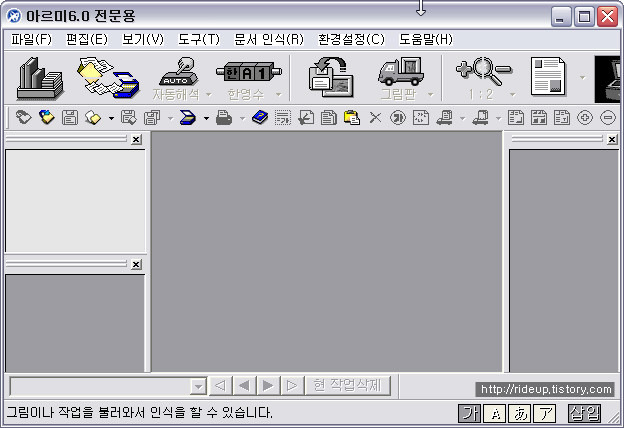Expand dropdown arrow beside small blue scanner

[206, 118]
